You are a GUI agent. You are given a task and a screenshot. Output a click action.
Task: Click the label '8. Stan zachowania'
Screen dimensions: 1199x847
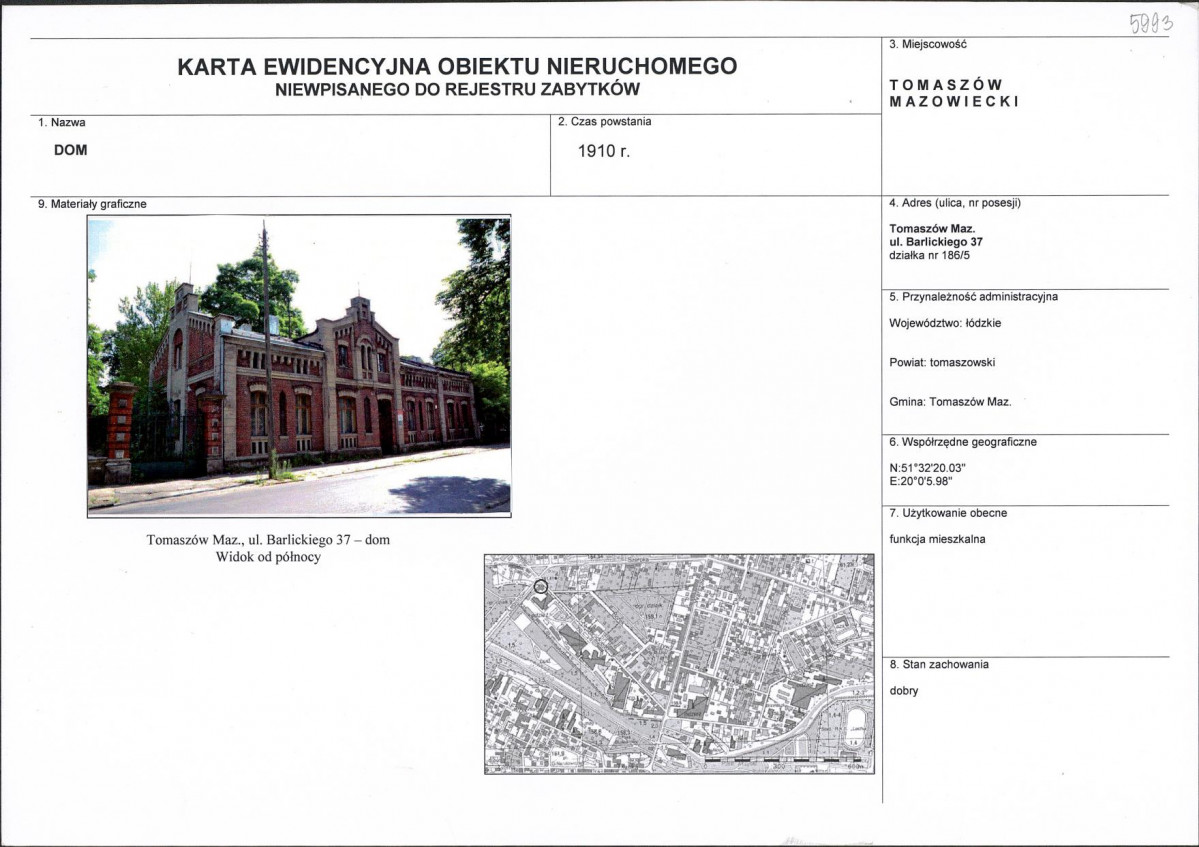pyautogui.click(x=939, y=664)
